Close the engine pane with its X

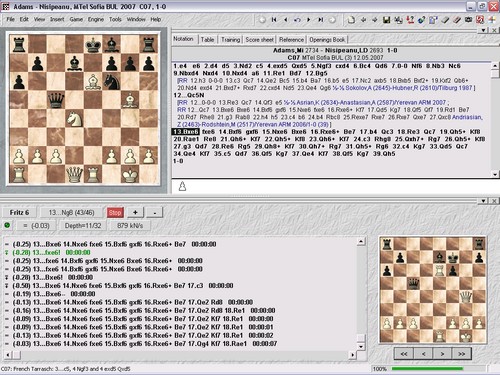(x=494, y=201)
